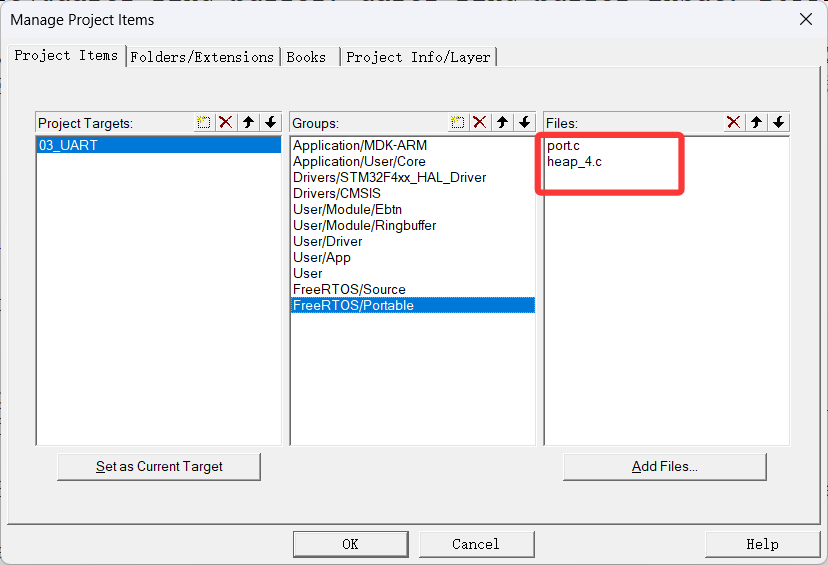Click the Cancel button
Image resolution: width=828 pixels, height=565 pixels.
click(x=476, y=544)
